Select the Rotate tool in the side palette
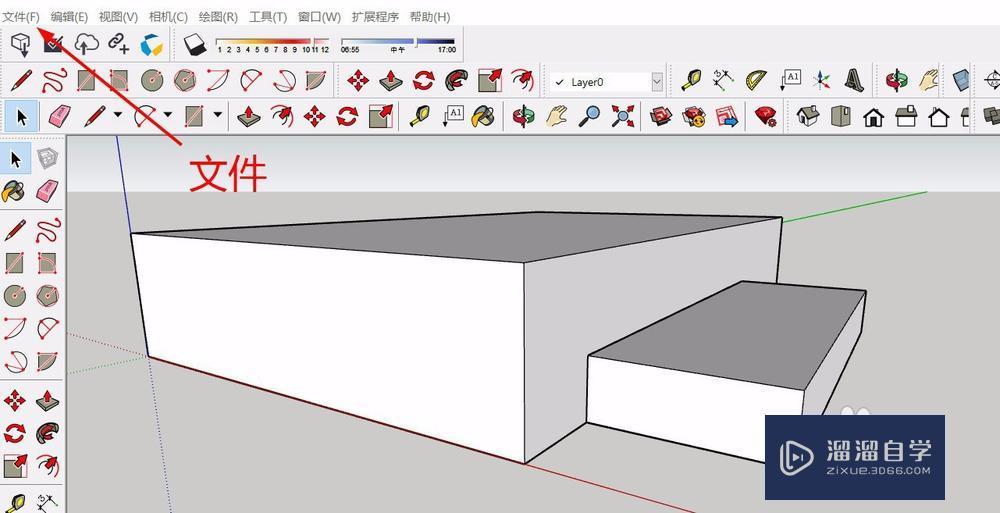Screen dimensions: 1000x513 14,433
